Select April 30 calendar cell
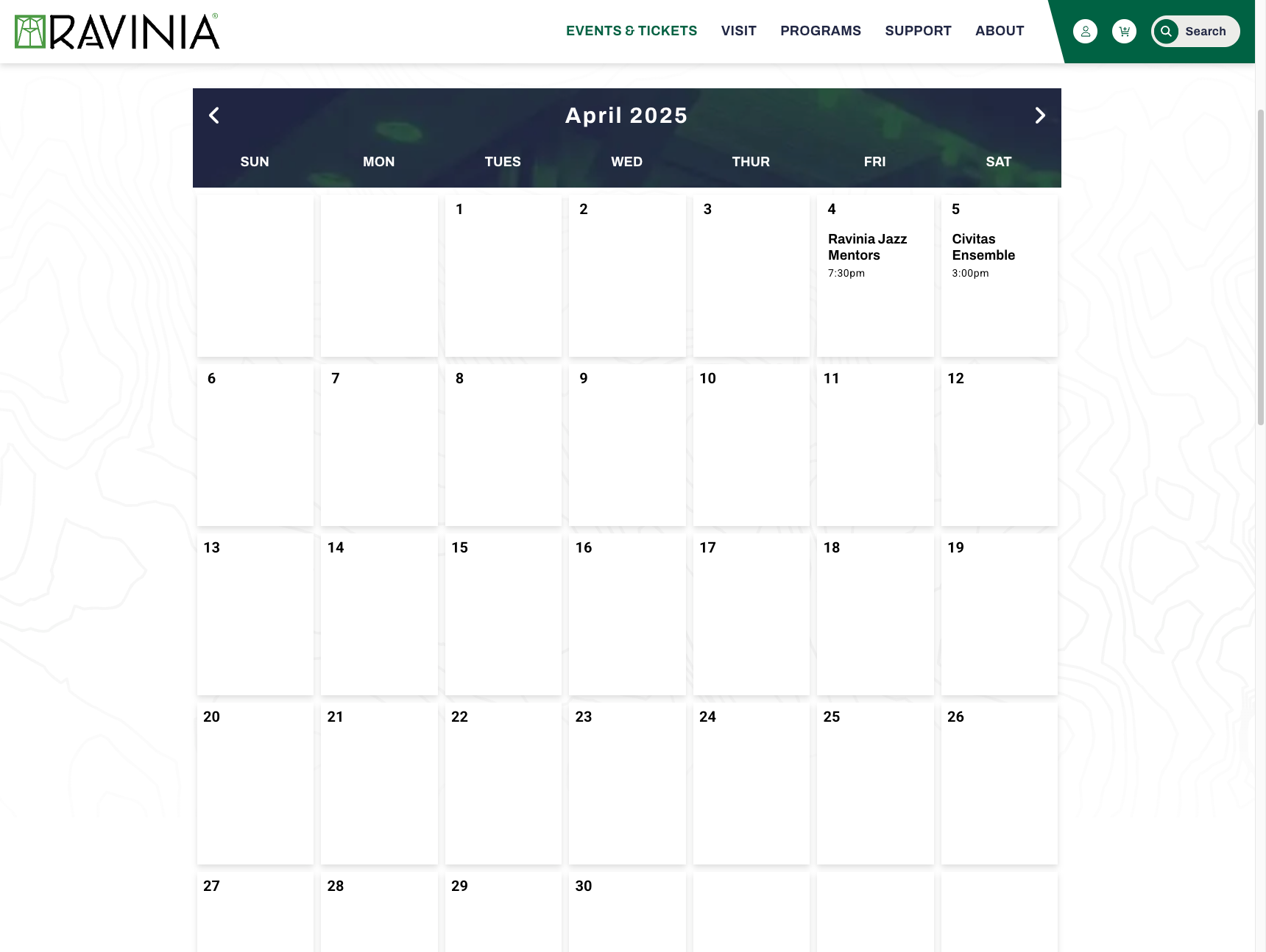1266x952 pixels. tap(627, 912)
